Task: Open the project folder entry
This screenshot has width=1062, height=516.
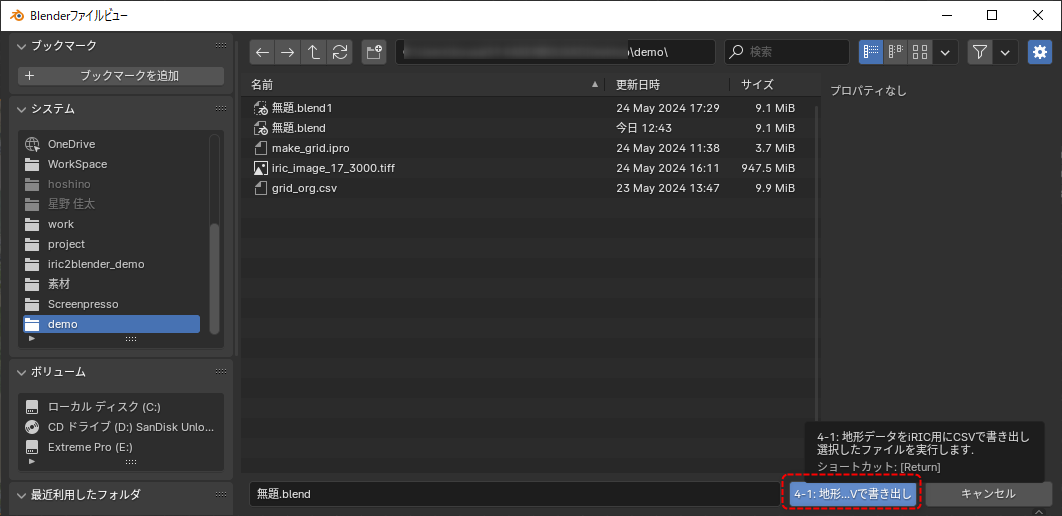Action: click(112, 244)
